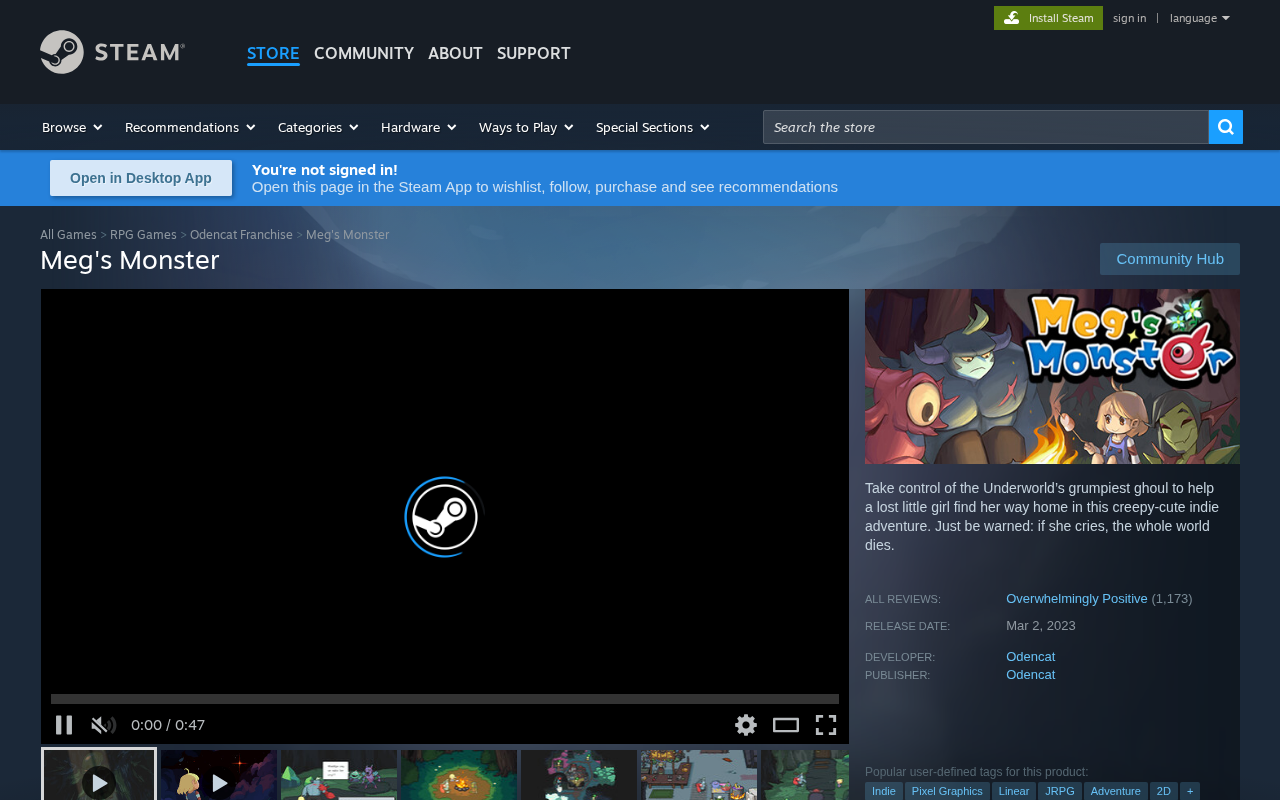Expand the Special Sections dropdown
1280x800 pixels.
click(x=652, y=127)
